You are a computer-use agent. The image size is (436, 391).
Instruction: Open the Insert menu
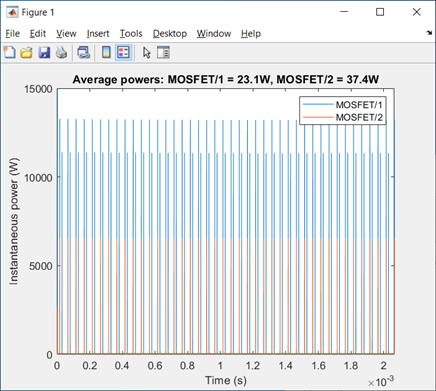(x=98, y=34)
